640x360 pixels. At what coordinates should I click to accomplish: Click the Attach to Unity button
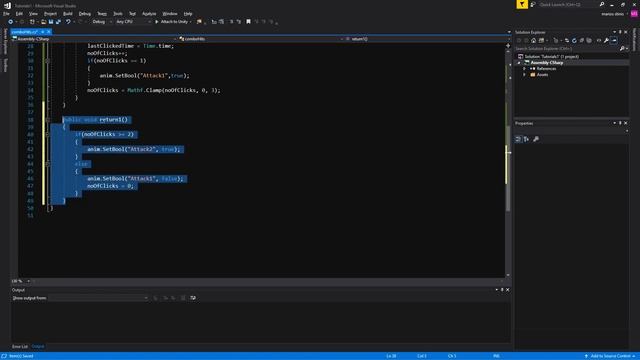173,22
